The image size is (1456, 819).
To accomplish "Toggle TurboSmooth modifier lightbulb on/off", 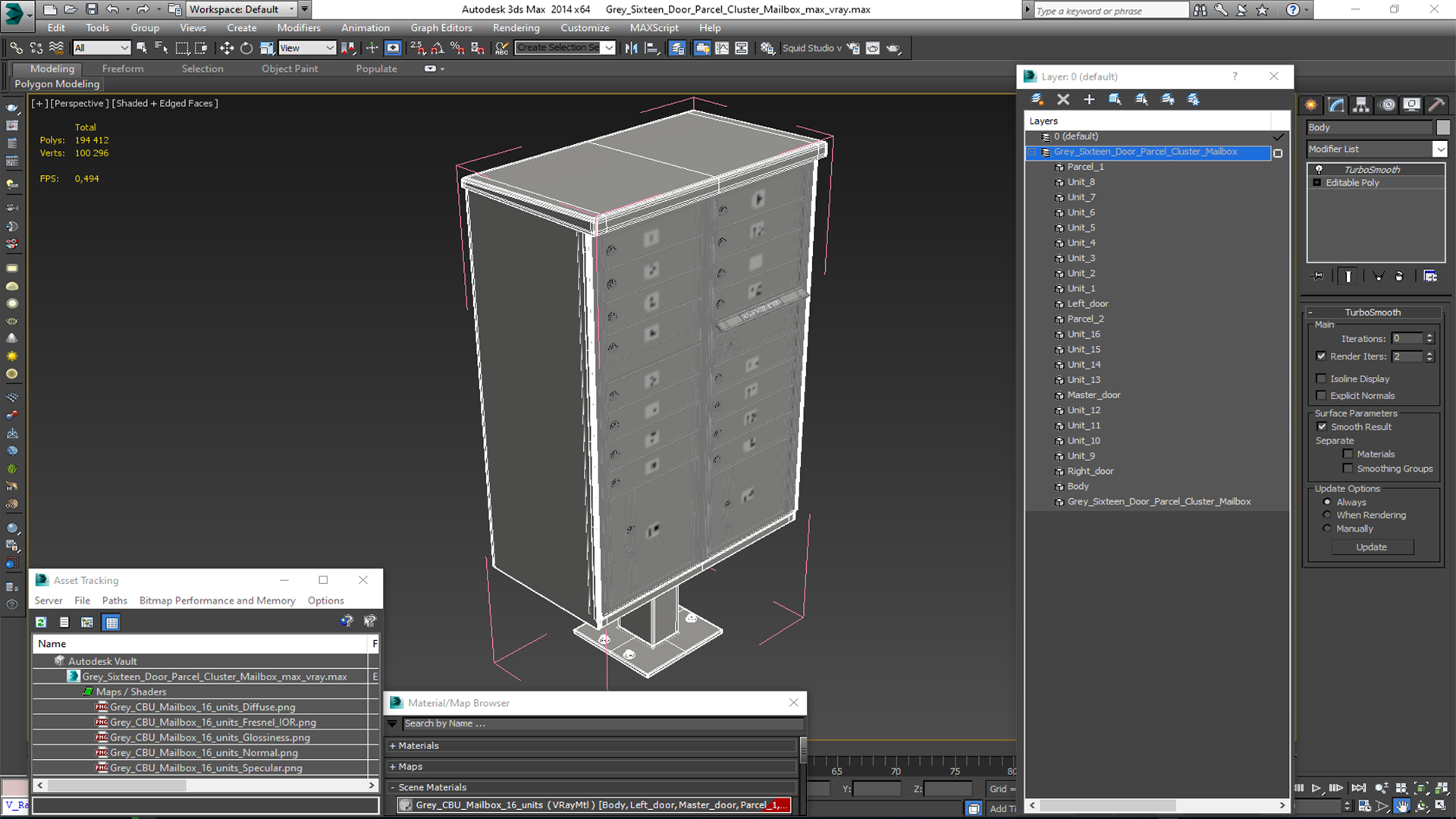I will [x=1319, y=169].
